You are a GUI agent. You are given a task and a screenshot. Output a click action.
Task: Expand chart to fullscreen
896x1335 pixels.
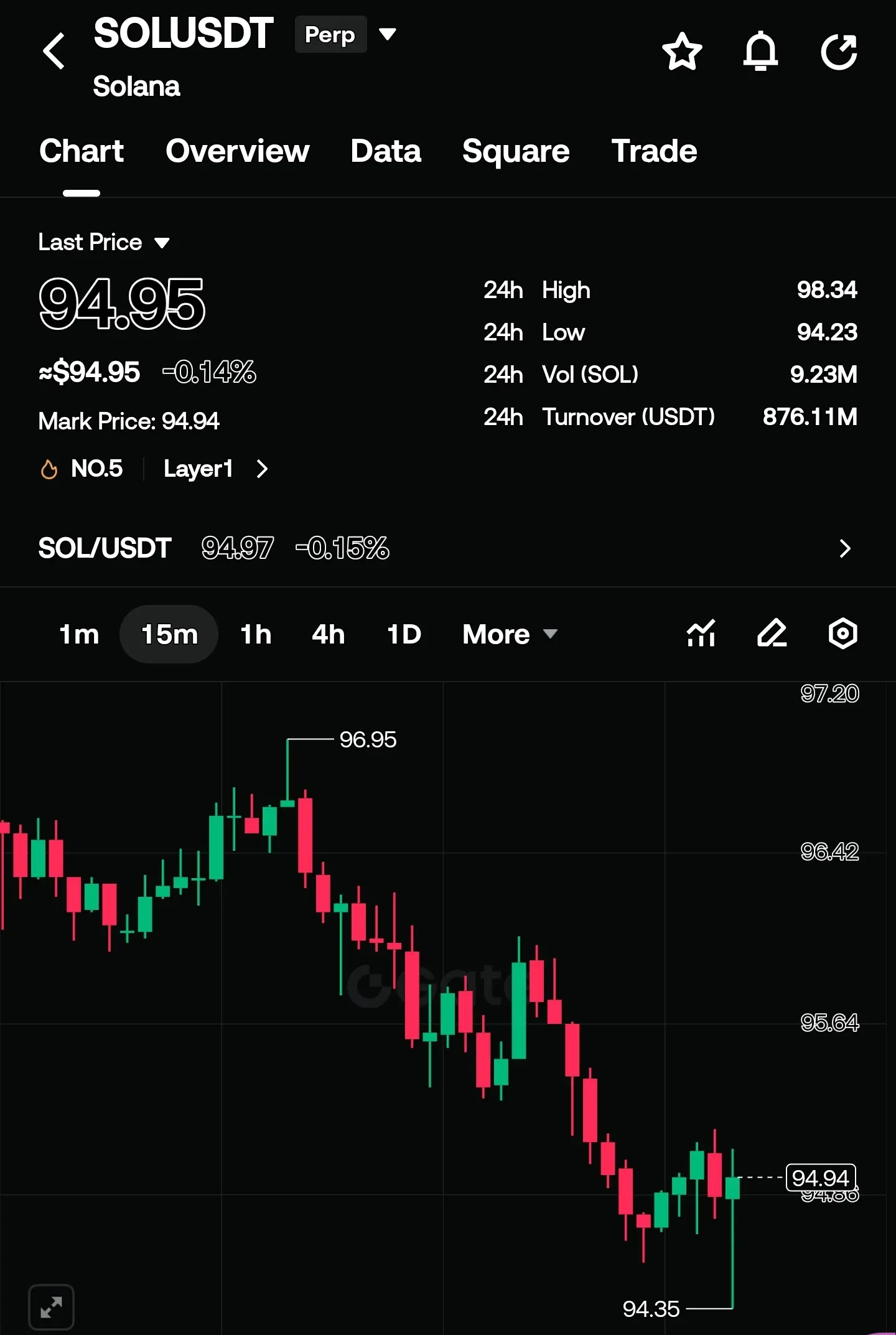(52, 1307)
